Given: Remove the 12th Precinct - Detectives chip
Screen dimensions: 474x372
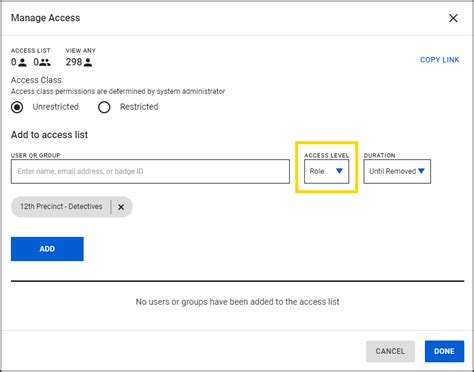Looking at the screenshot, I should pos(121,207).
